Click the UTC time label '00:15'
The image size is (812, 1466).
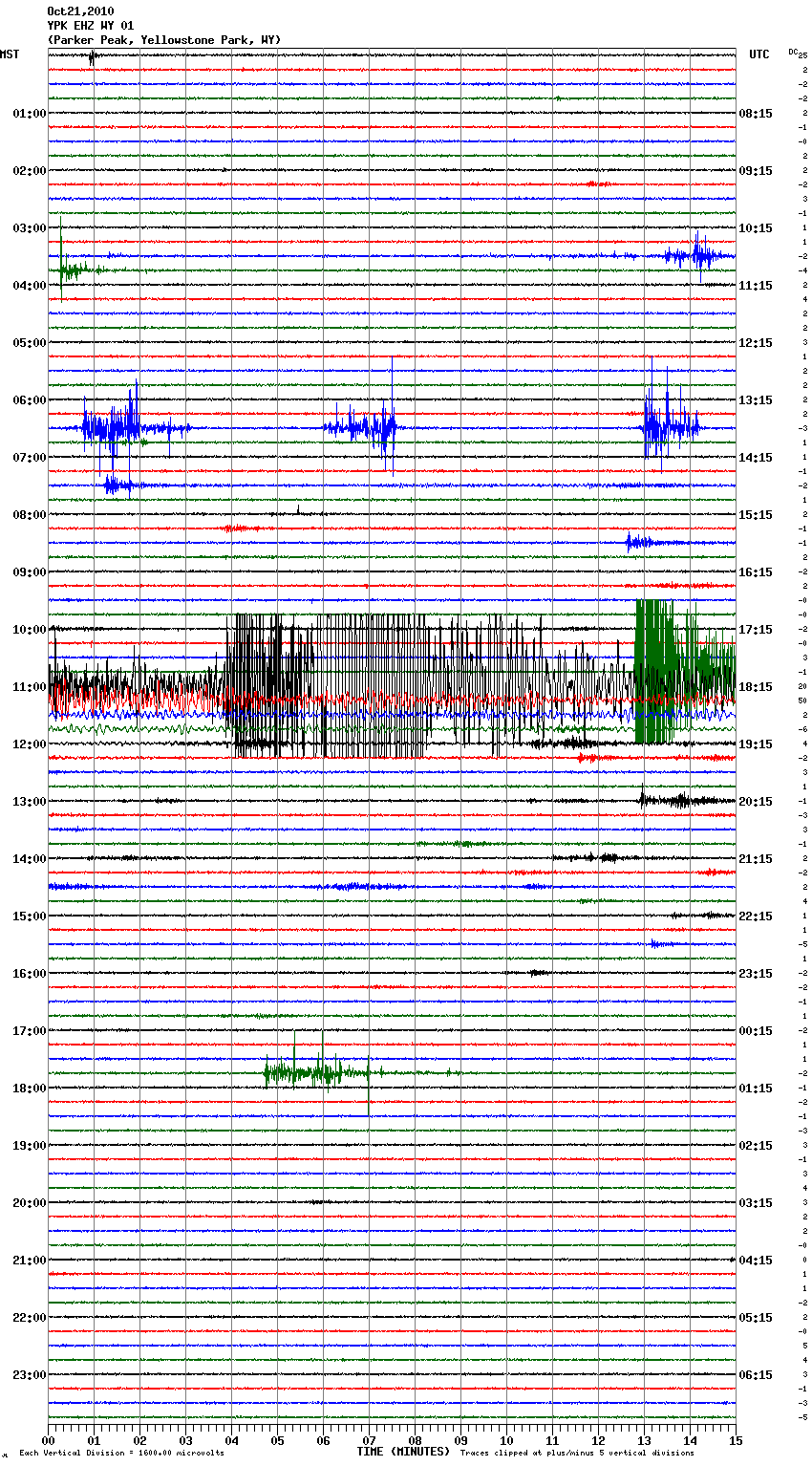pyautogui.click(x=756, y=1031)
